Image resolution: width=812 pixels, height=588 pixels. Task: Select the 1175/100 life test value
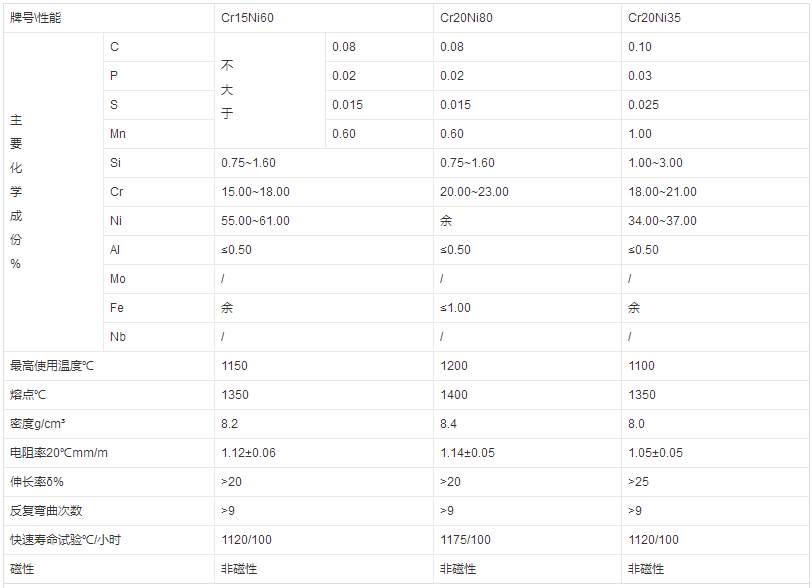click(465, 540)
